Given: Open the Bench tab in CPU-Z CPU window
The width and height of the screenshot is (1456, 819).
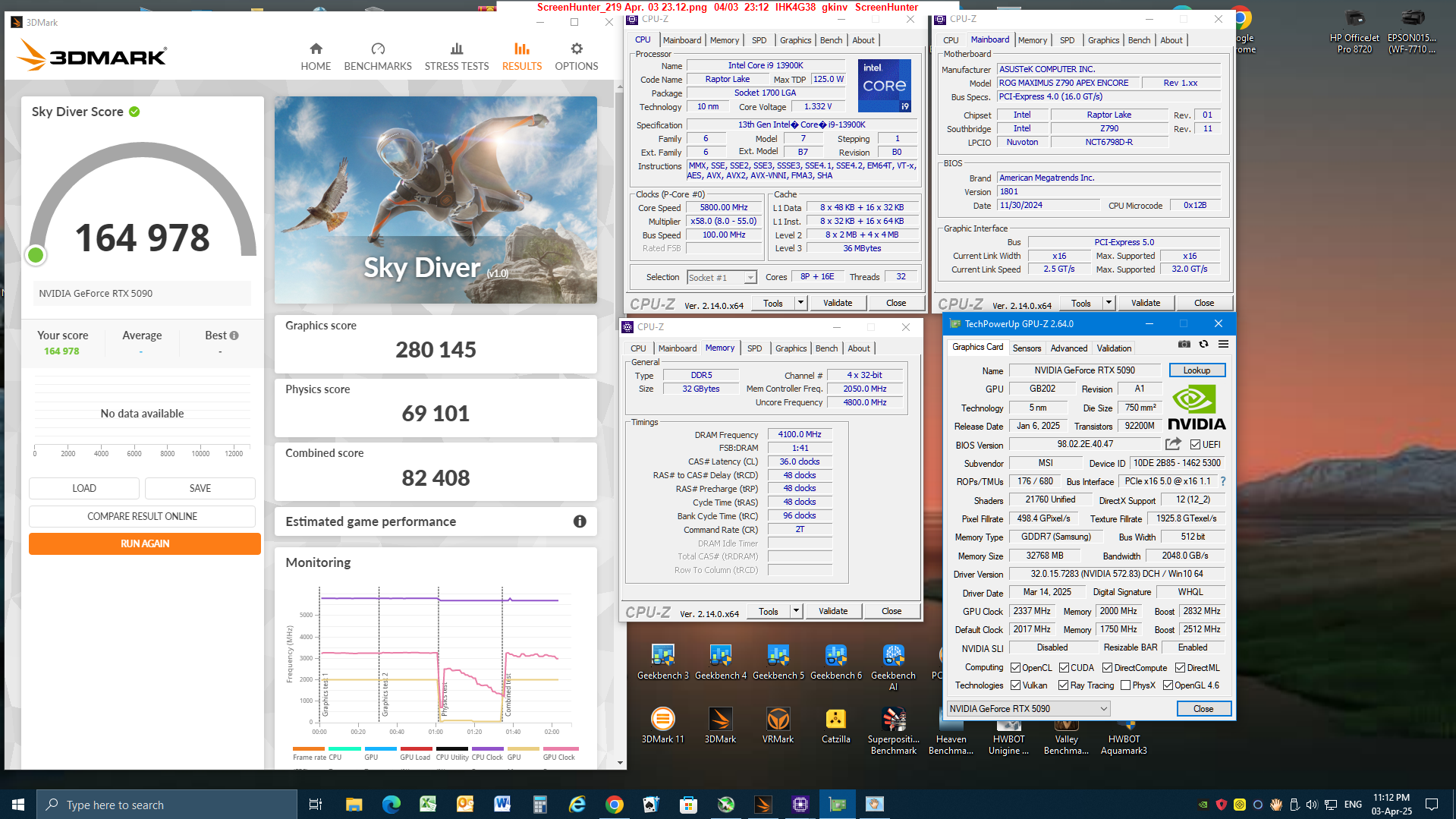Looking at the screenshot, I should click(x=831, y=40).
